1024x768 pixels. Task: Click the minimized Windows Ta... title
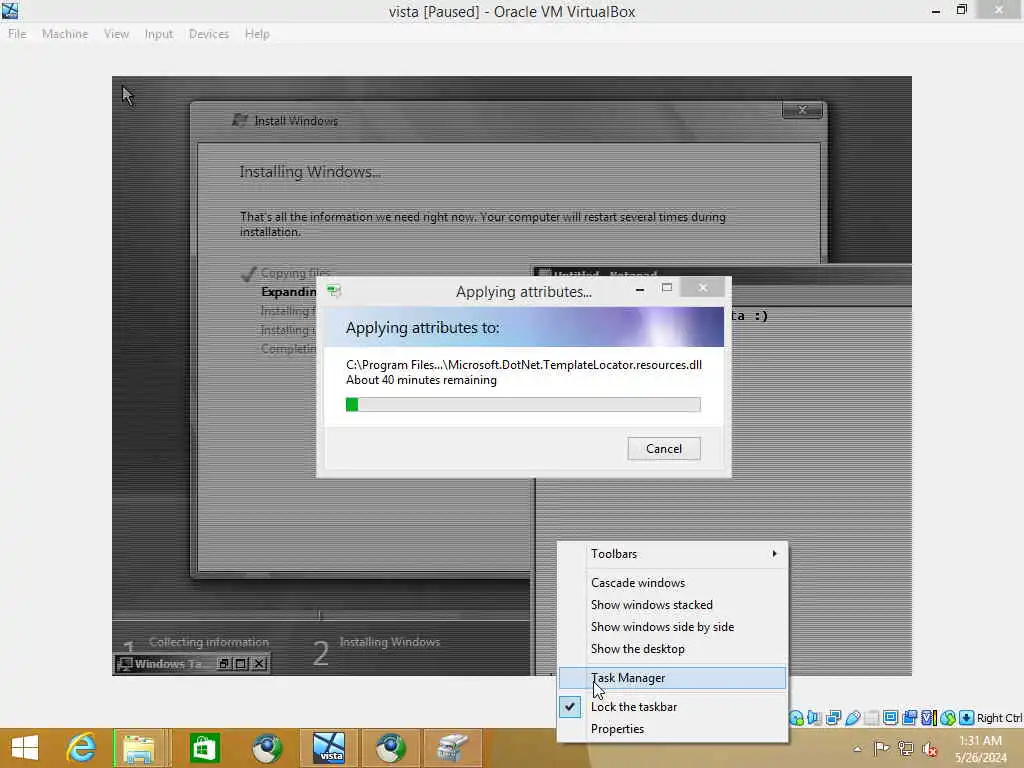point(168,664)
